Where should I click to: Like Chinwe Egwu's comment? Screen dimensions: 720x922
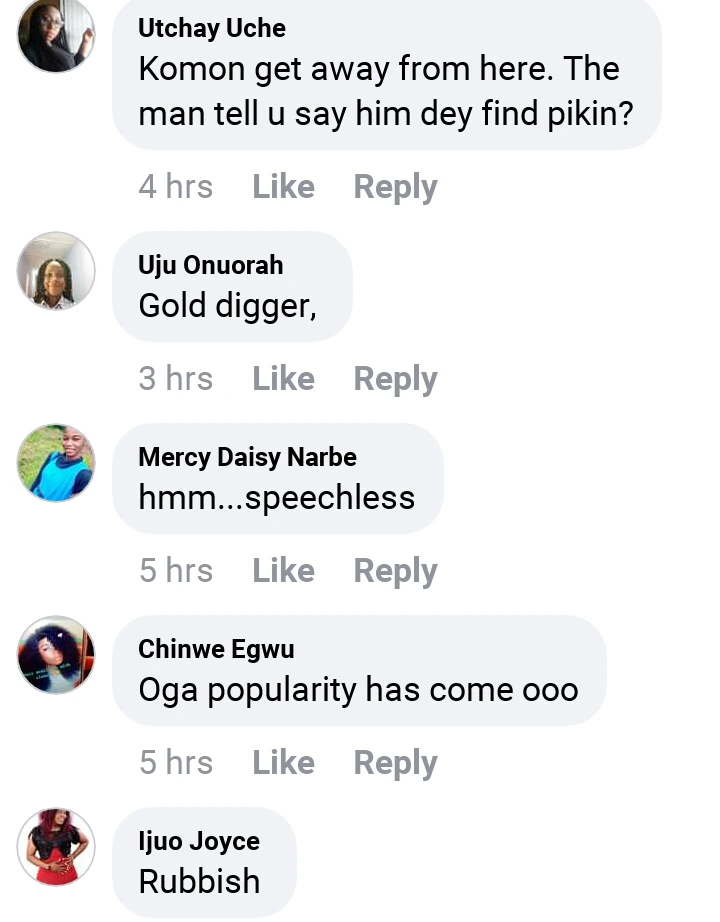coord(283,763)
